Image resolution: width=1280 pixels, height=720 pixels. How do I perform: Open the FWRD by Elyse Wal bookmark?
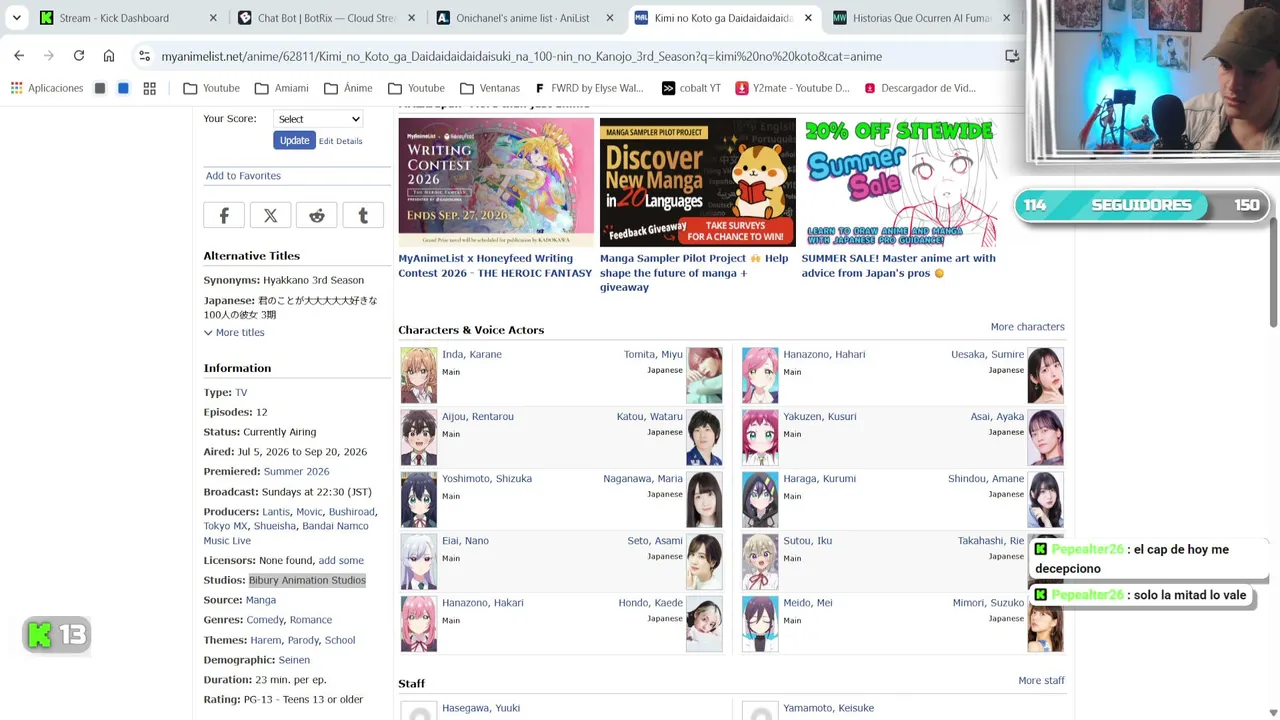[x=590, y=88]
